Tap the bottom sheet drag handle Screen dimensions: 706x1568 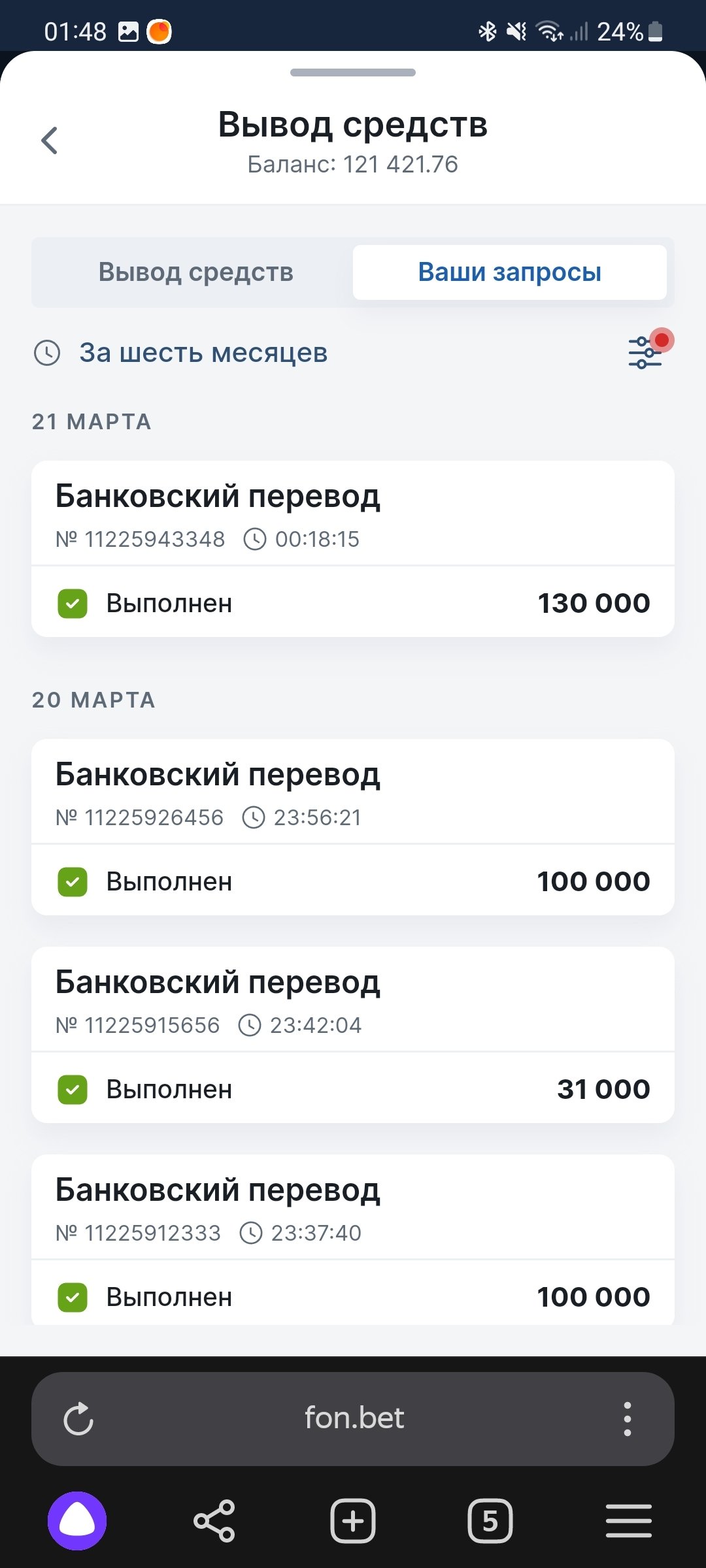click(353, 73)
